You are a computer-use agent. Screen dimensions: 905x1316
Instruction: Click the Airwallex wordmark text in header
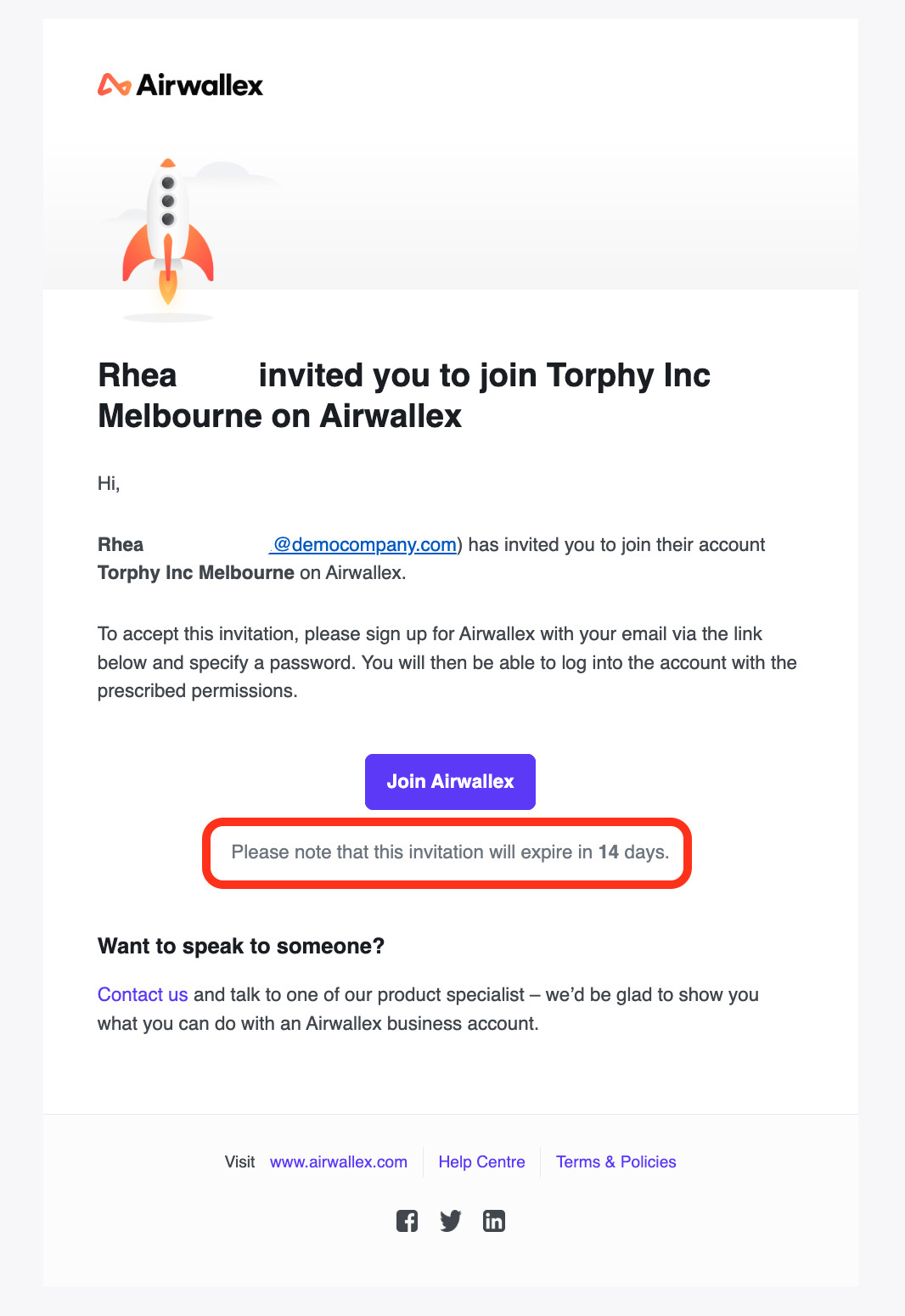[200, 85]
